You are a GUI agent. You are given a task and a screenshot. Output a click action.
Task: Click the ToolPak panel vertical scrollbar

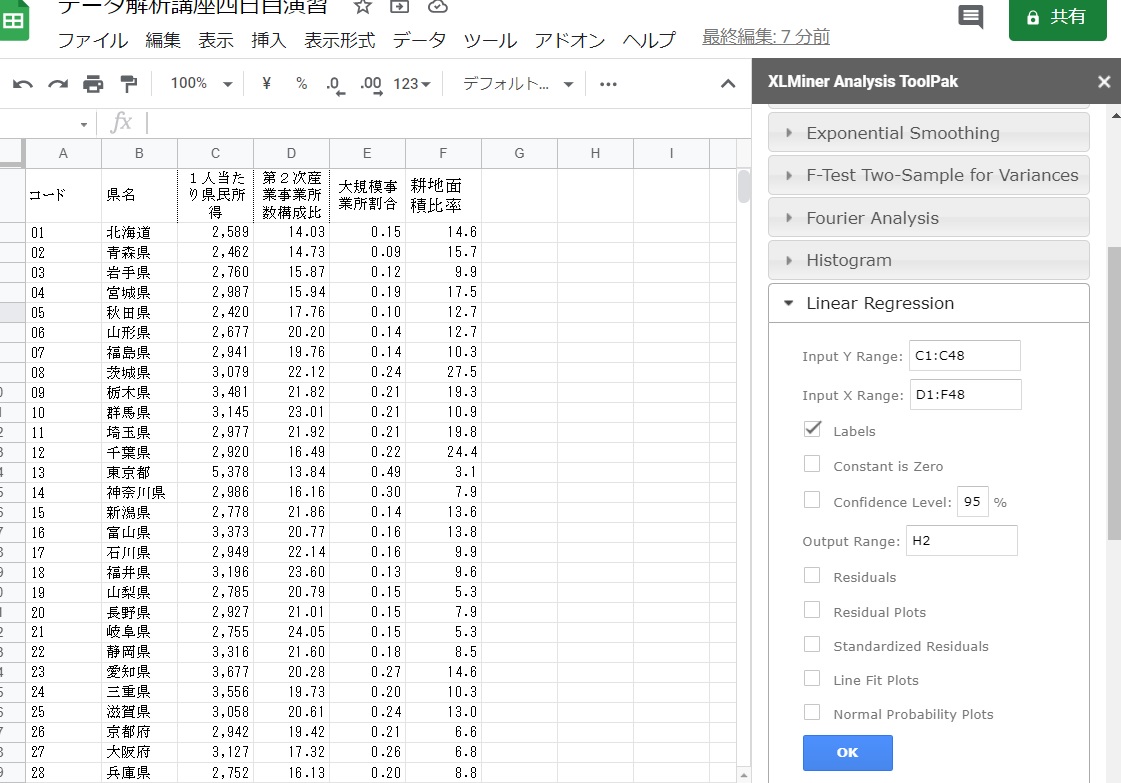click(x=1115, y=393)
